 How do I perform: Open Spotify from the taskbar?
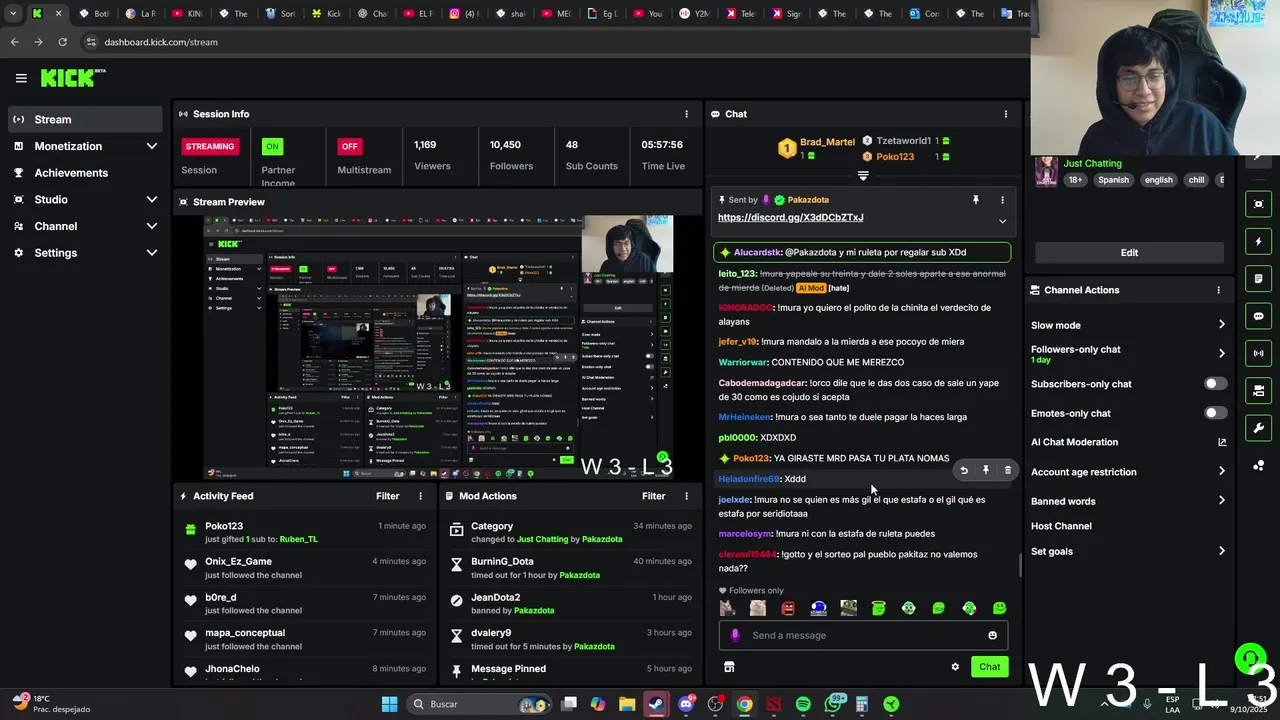point(803,704)
